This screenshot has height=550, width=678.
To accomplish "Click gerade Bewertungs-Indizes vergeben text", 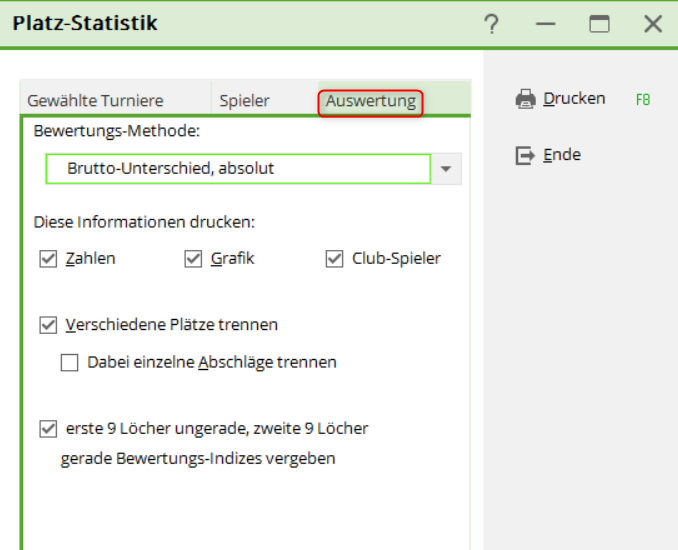I will tap(198, 459).
